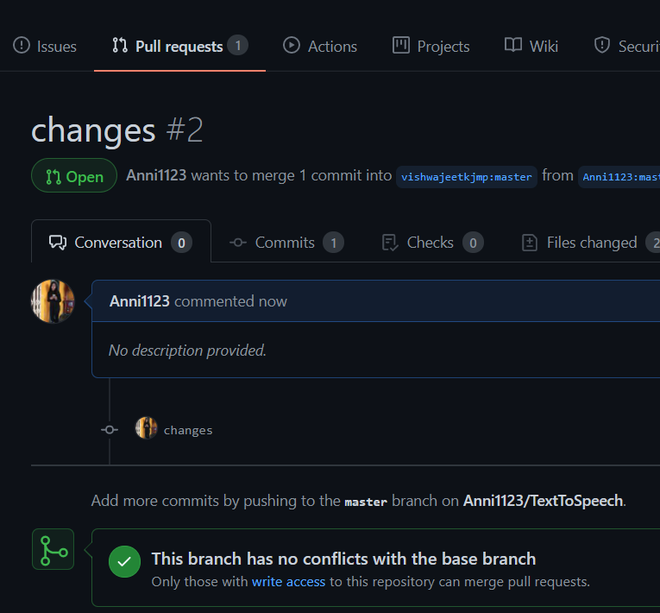Click the commit dot icon on the timeline
Image resolution: width=660 pixels, height=613 pixels.
coord(110,430)
